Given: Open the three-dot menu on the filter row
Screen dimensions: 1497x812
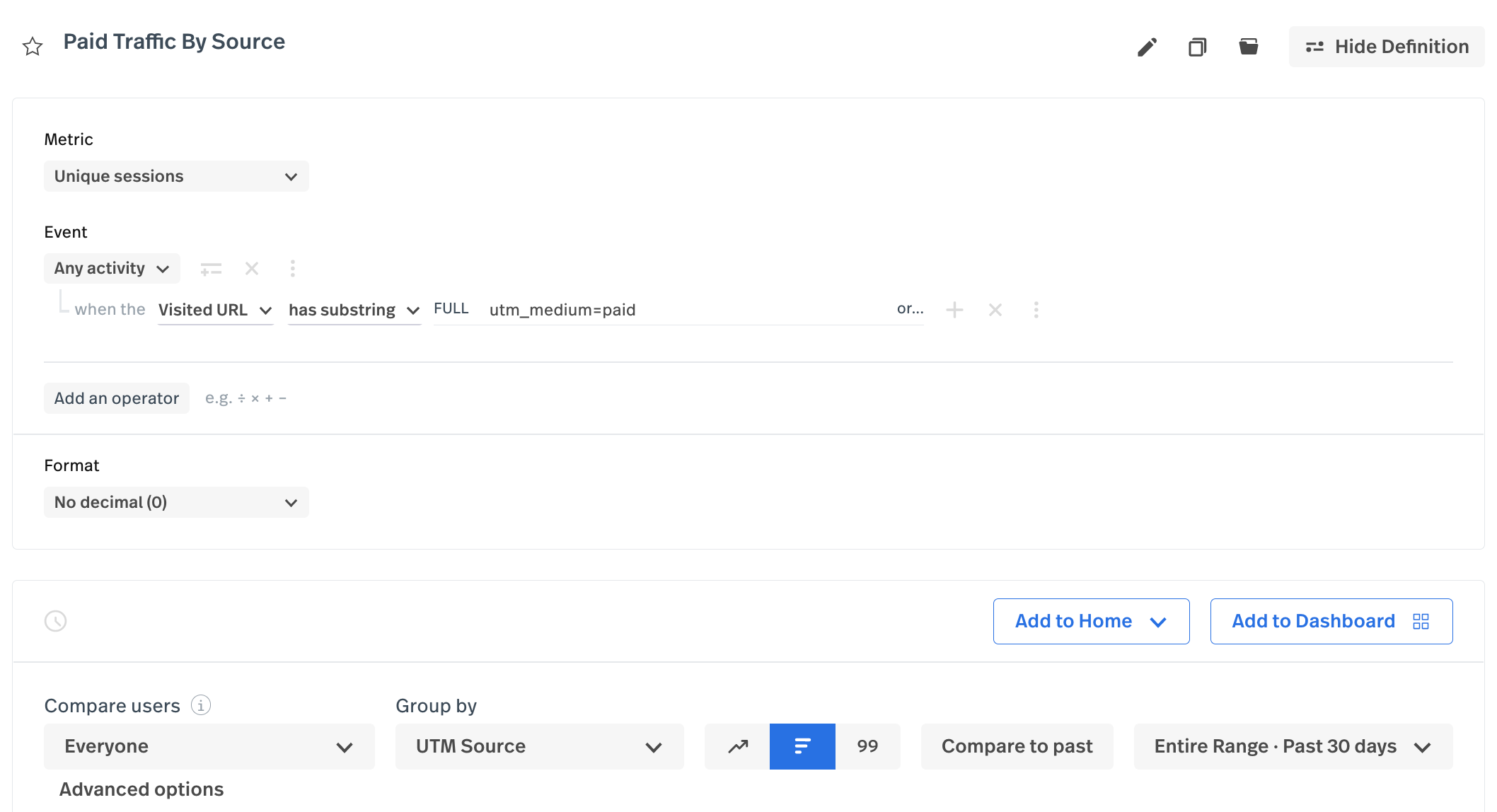Looking at the screenshot, I should [1036, 310].
